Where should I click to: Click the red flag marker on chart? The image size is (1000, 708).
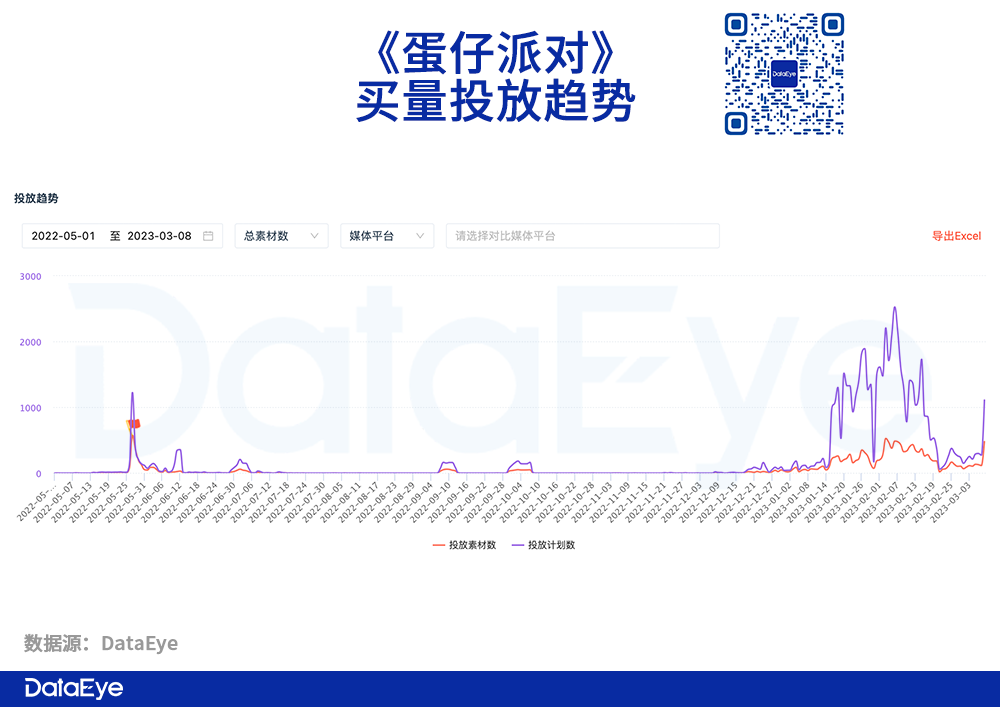(x=136, y=424)
